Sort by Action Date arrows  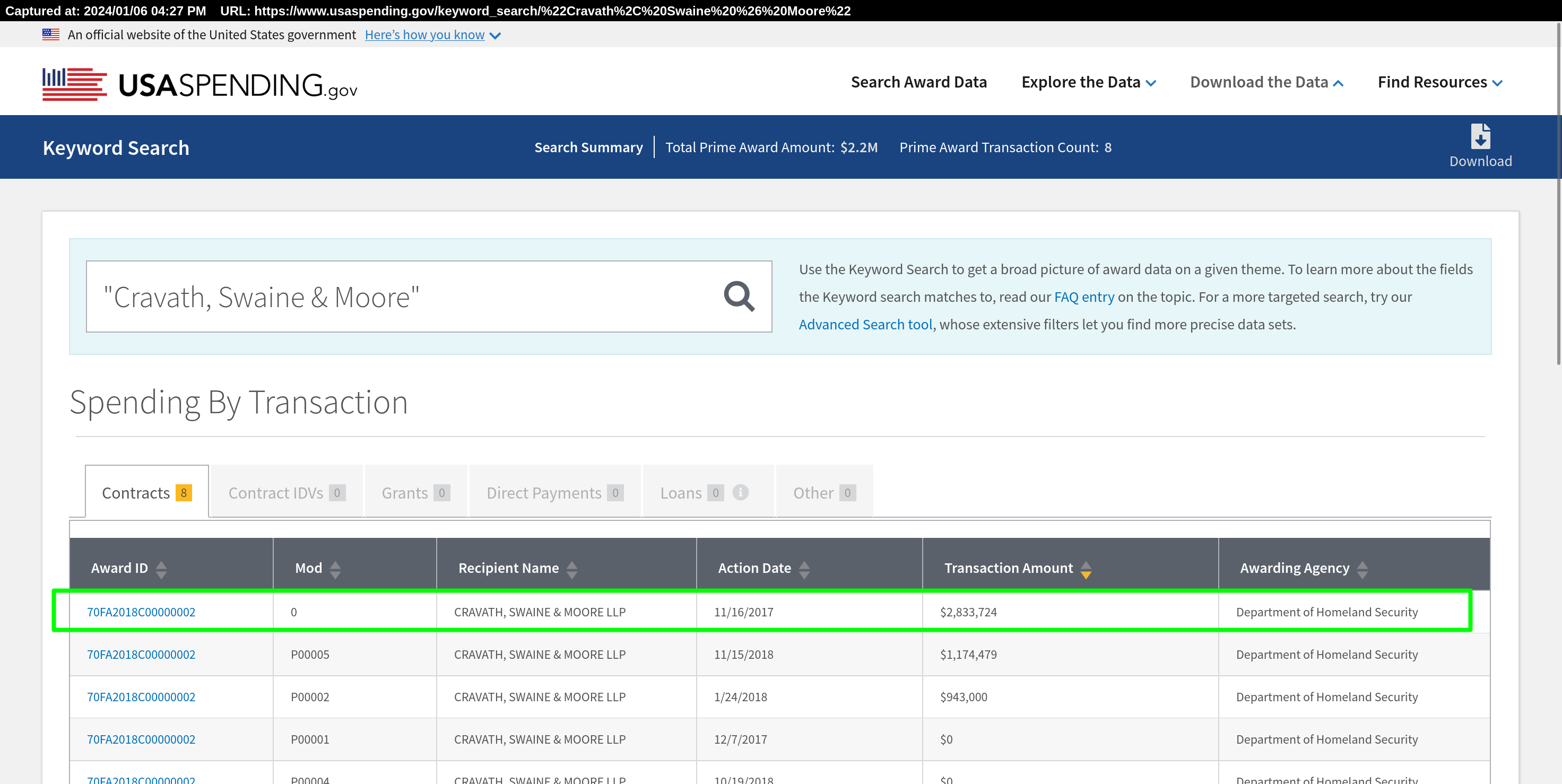804,569
